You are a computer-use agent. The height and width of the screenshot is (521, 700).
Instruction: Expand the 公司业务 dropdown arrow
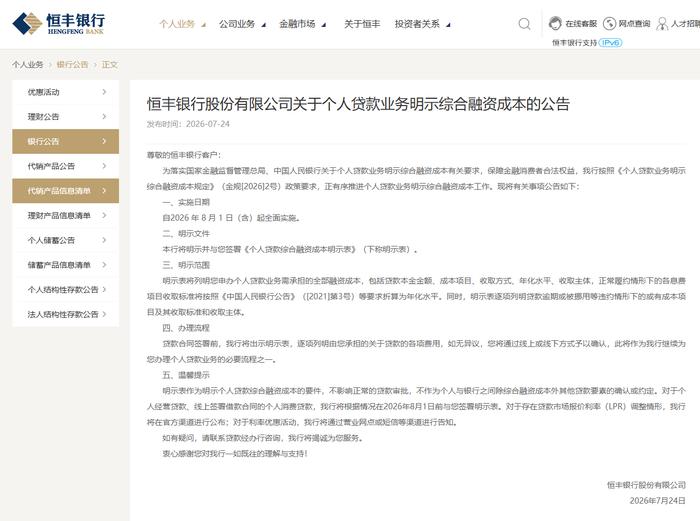pyautogui.click(x=263, y=25)
